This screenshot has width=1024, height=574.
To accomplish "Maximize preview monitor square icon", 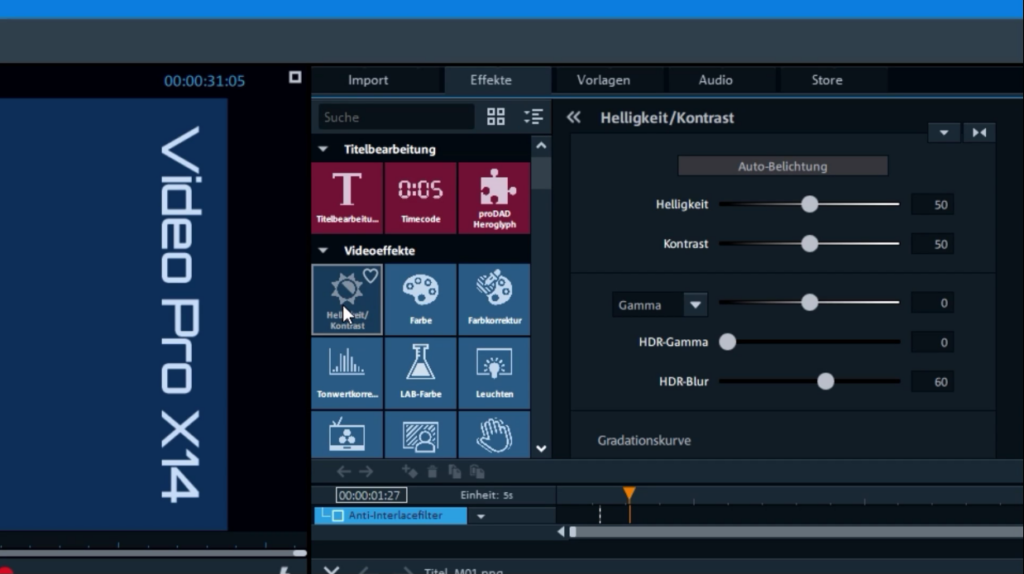I will click(295, 77).
